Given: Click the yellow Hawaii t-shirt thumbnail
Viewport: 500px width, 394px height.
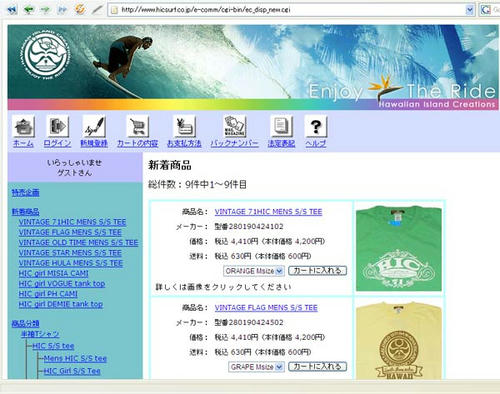Looking at the screenshot, I should 399,340.
